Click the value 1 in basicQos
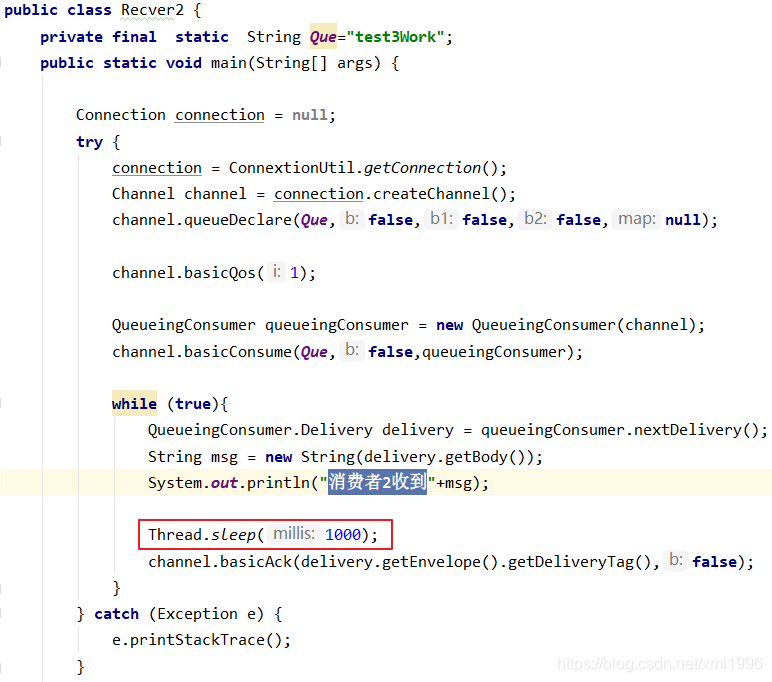 point(294,273)
